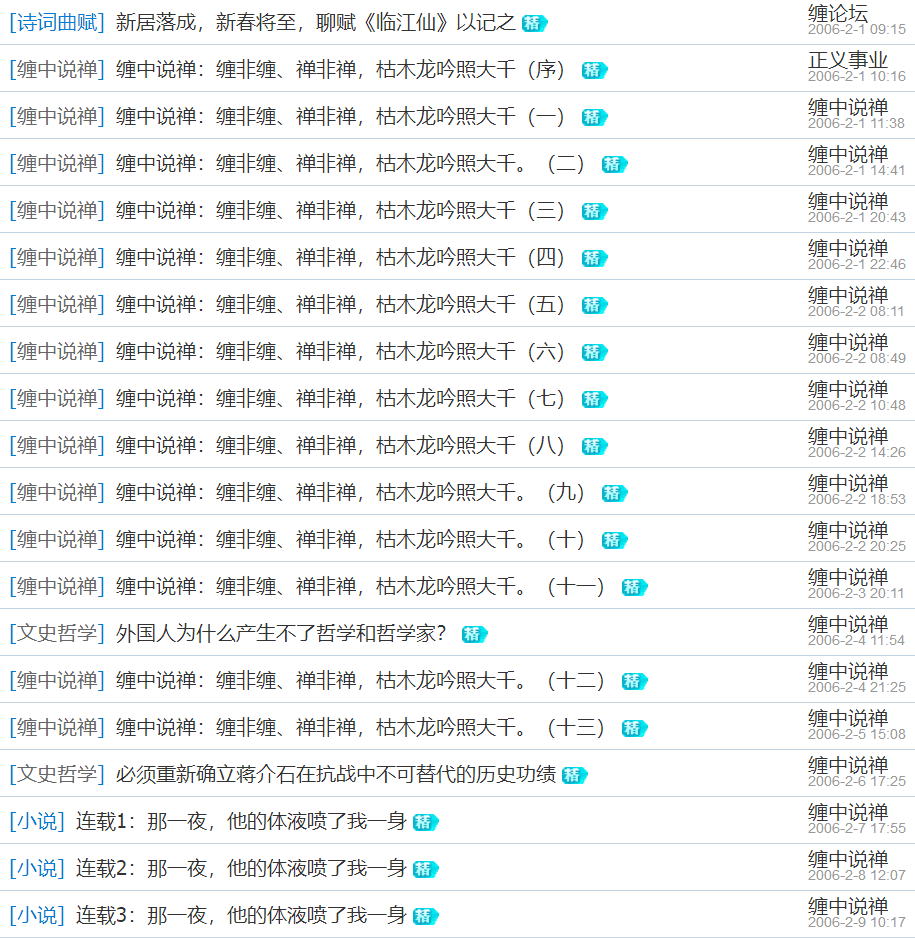
Task: Click the [文史哲学] tag on the 蒋介石 post
Action: (x=55, y=775)
